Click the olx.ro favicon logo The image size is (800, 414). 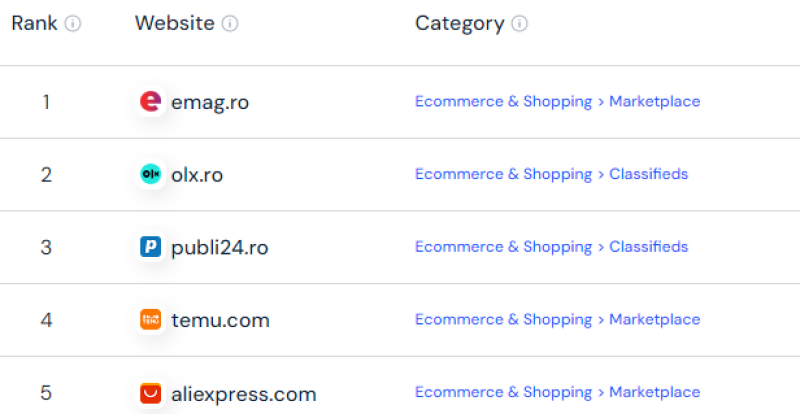coord(150,174)
